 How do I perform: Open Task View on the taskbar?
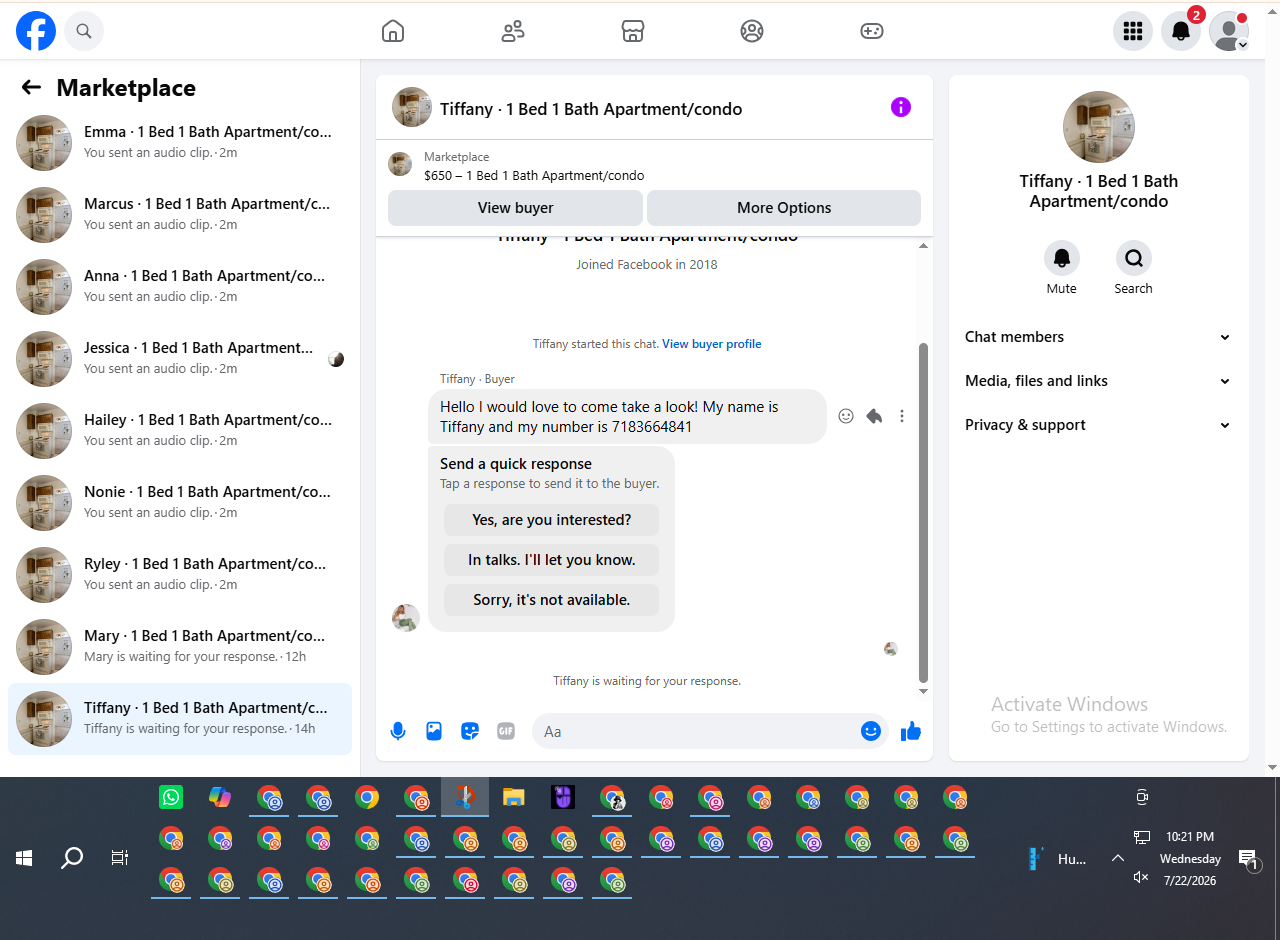(x=120, y=858)
